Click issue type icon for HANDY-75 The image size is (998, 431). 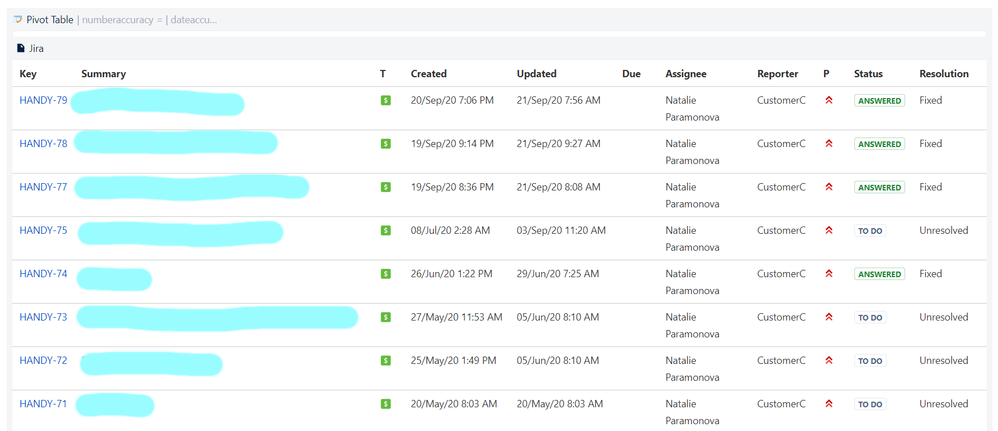coord(385,230)
